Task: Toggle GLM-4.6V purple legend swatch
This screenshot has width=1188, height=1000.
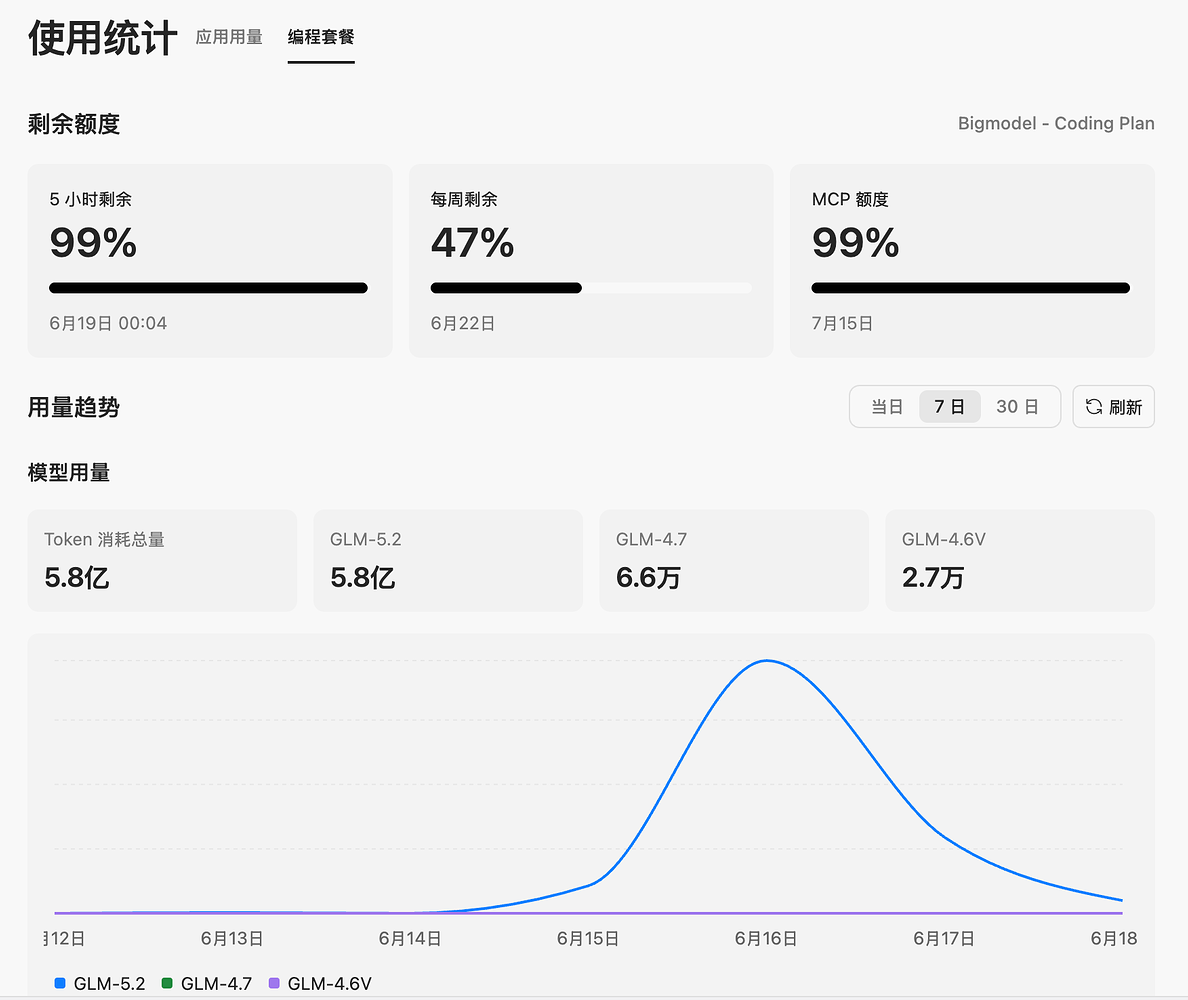Action: tap(274, 983)
